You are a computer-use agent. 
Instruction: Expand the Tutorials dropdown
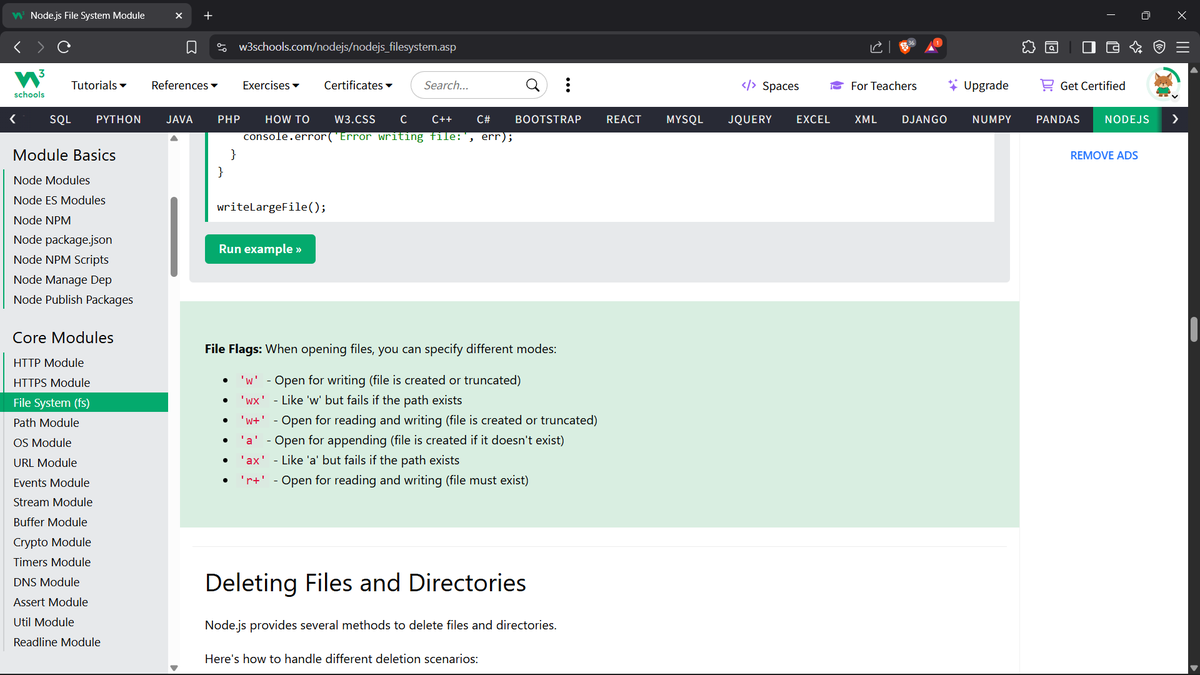[x=99, y=85]
